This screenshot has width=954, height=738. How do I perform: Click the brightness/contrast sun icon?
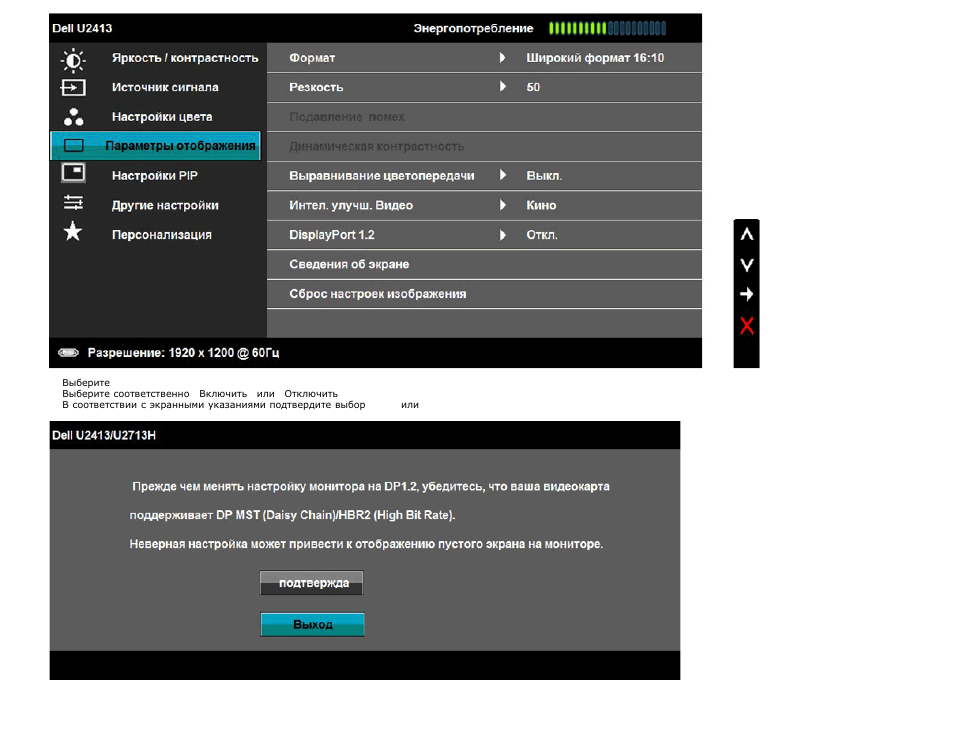(x=73, y=59)
